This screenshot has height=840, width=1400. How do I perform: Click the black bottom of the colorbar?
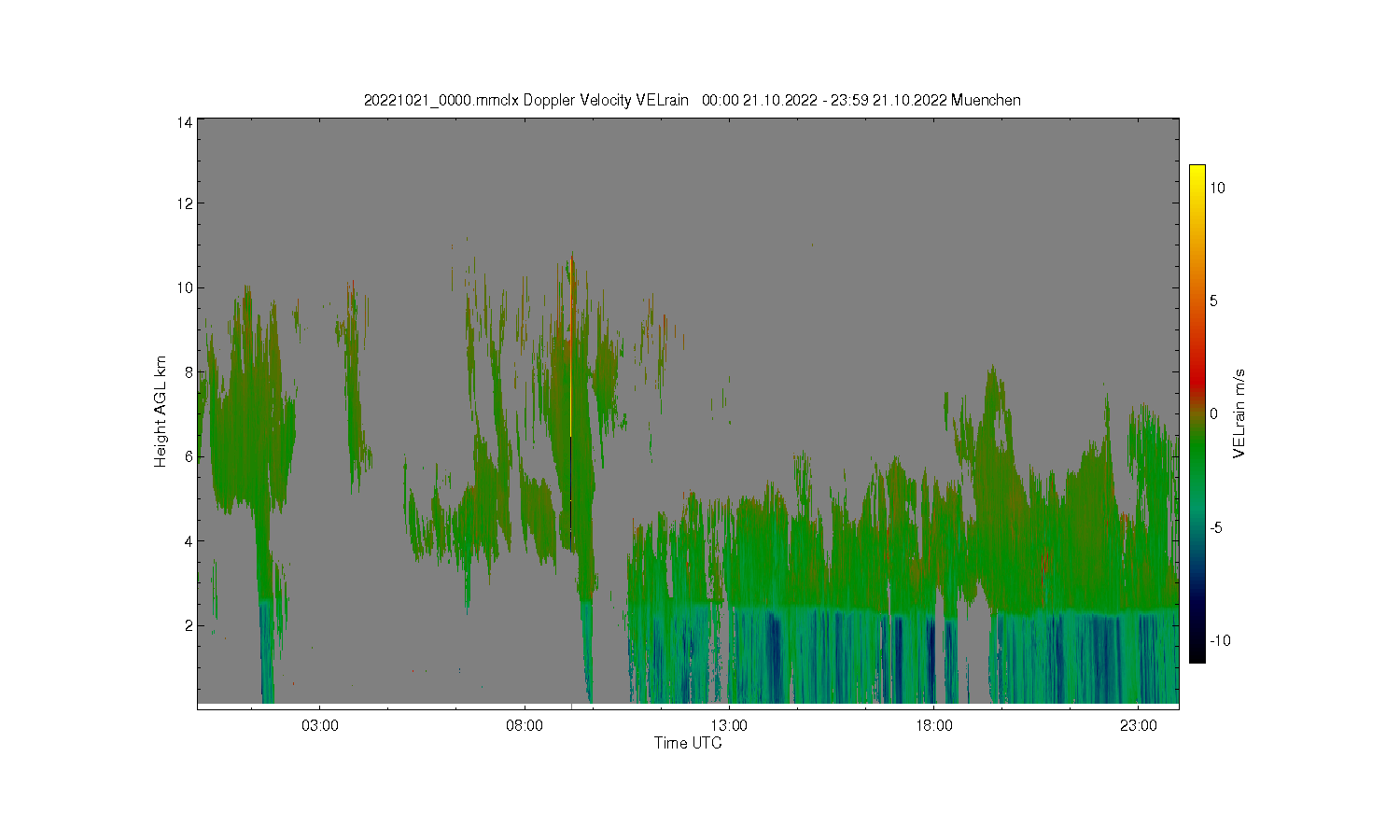(1197, 653)
